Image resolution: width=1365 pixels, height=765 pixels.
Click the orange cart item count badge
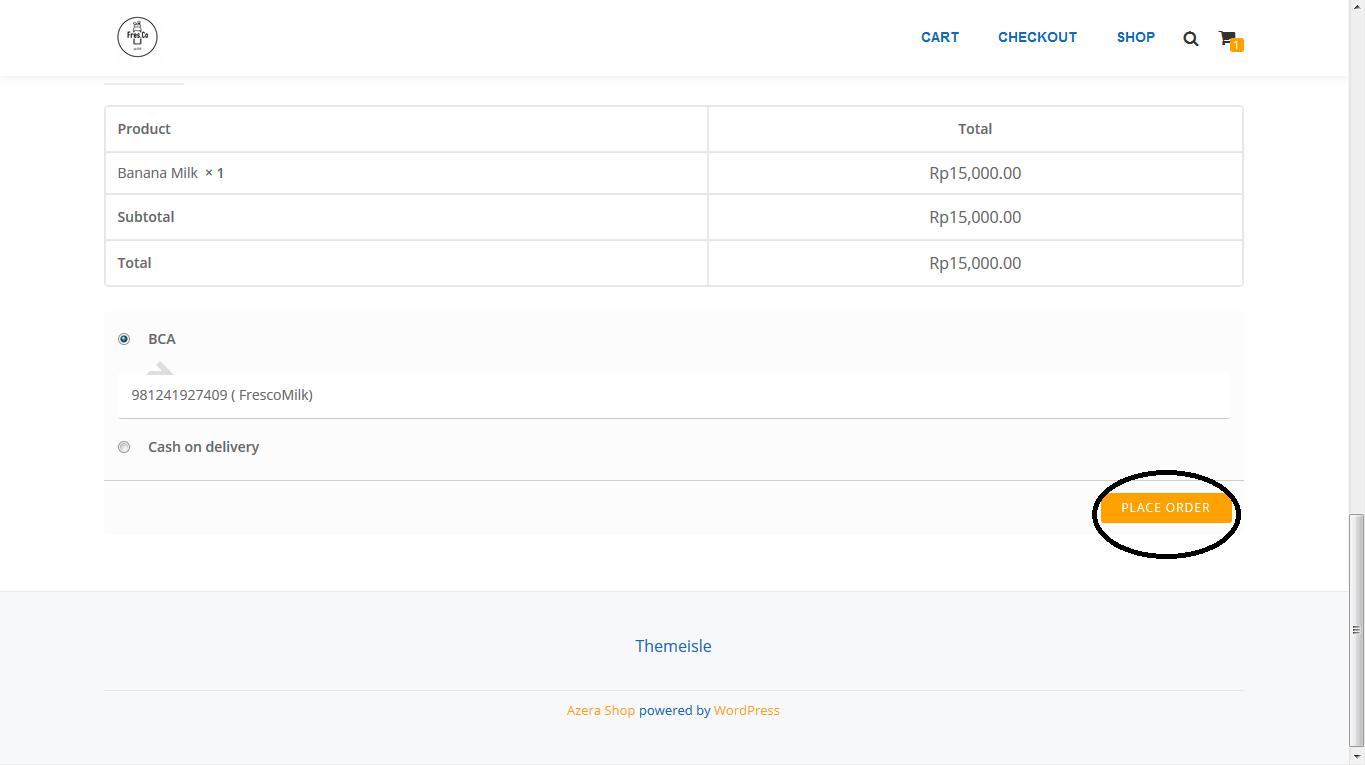click(x=1237, y=45)
